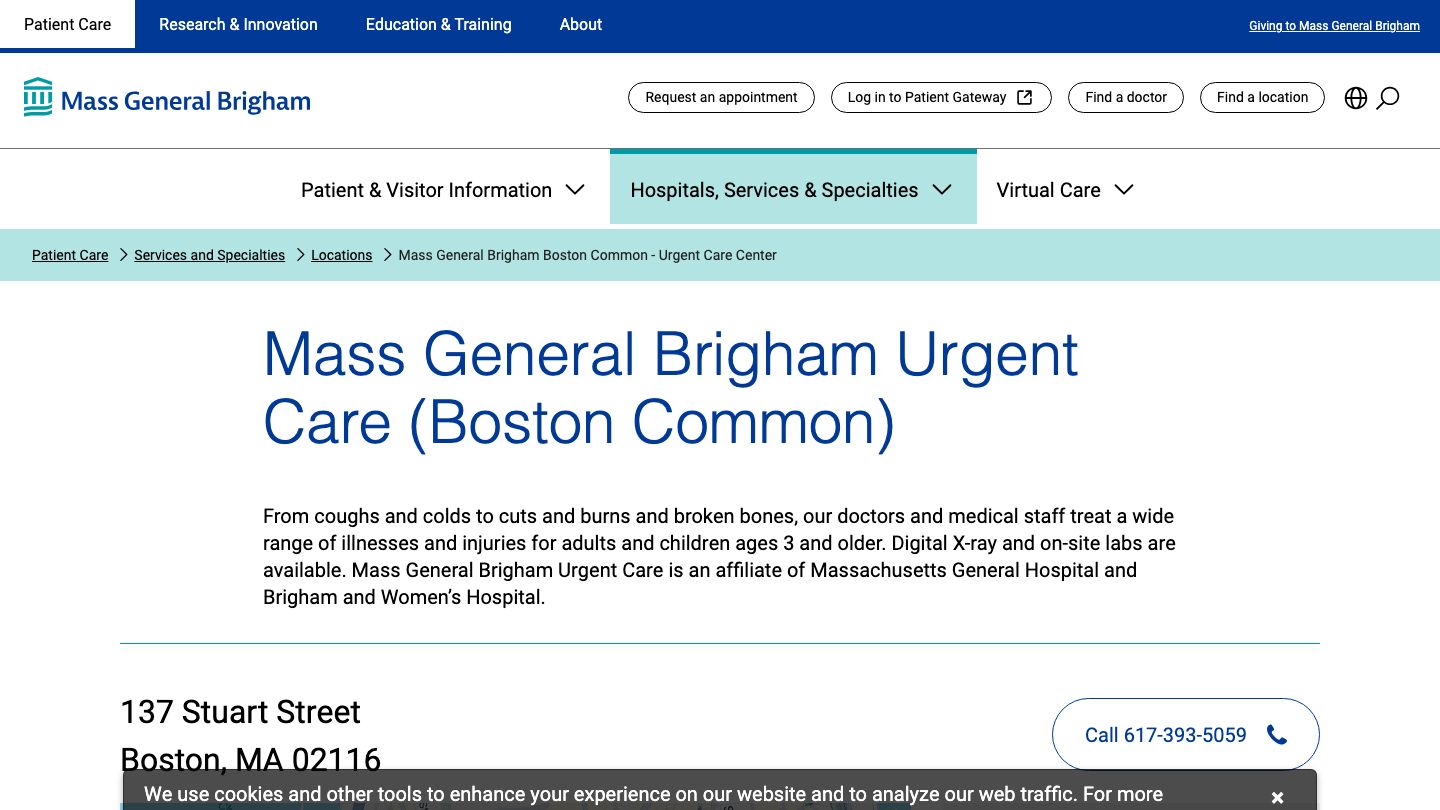
Task: Click the phone icon beside Call 617-393-5059
Action: point(1277,734)
